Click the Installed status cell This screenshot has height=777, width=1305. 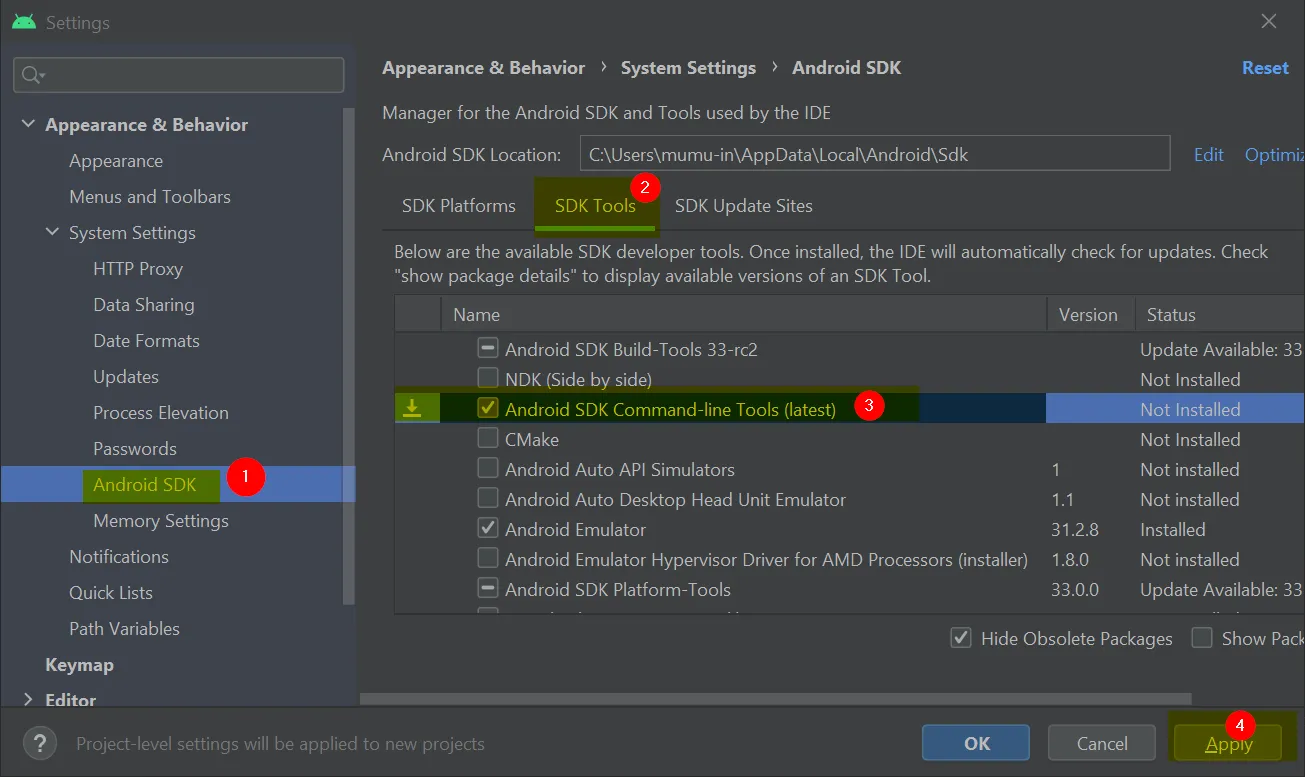point(1173,529)
